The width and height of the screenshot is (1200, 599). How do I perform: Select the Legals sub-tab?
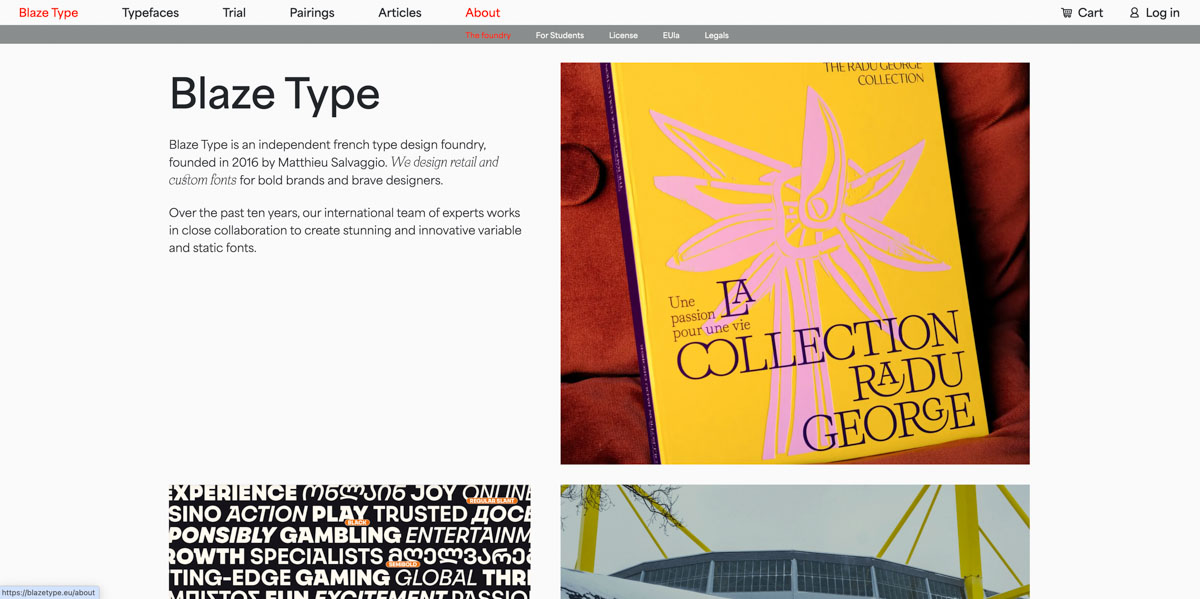click(x=716, y=35)
